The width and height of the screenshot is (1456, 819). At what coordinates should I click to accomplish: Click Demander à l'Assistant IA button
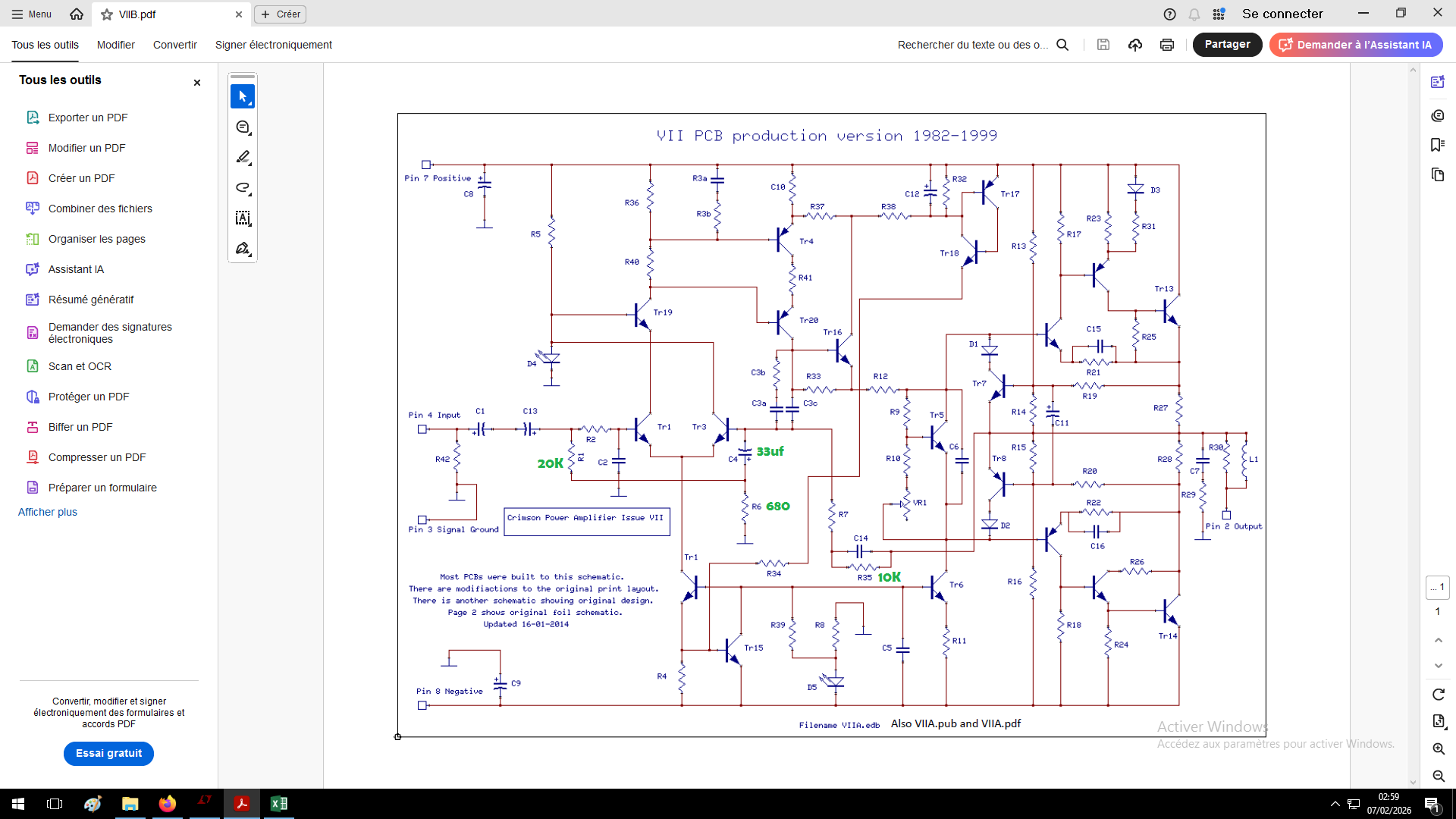(1356, 45)
